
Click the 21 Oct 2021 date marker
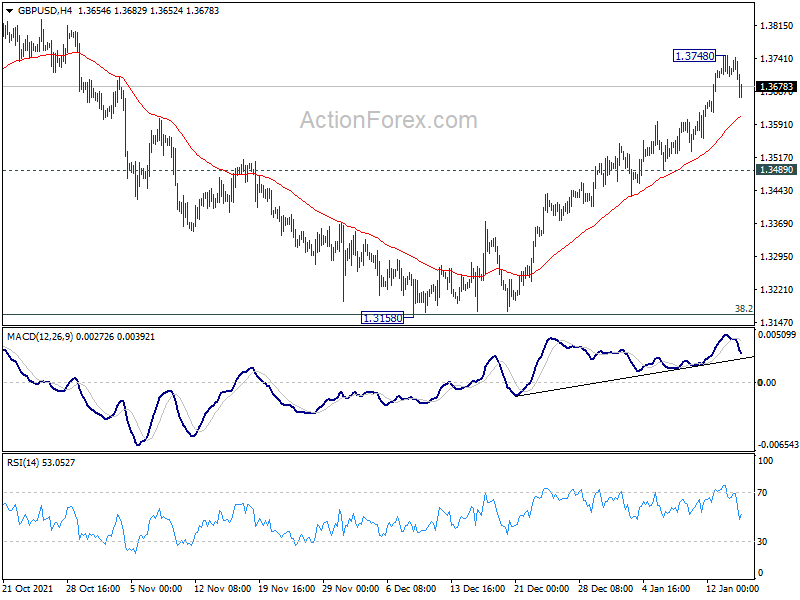(28, 588)
